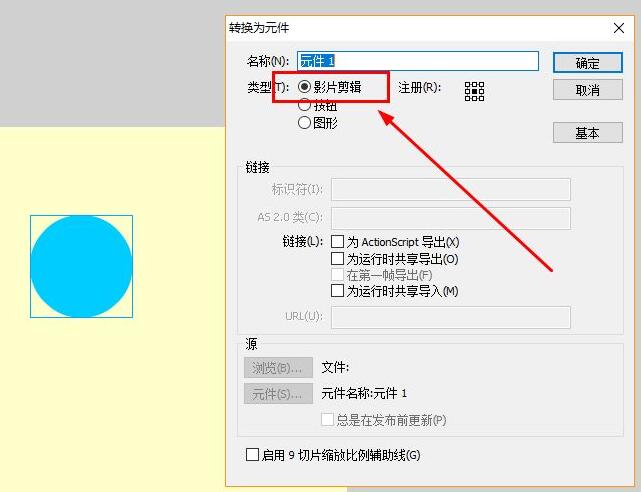Viewport: 641px width, 492px height.
Task: Tick the 在第一帧导出 checkbox
Action: click(337, 275)
